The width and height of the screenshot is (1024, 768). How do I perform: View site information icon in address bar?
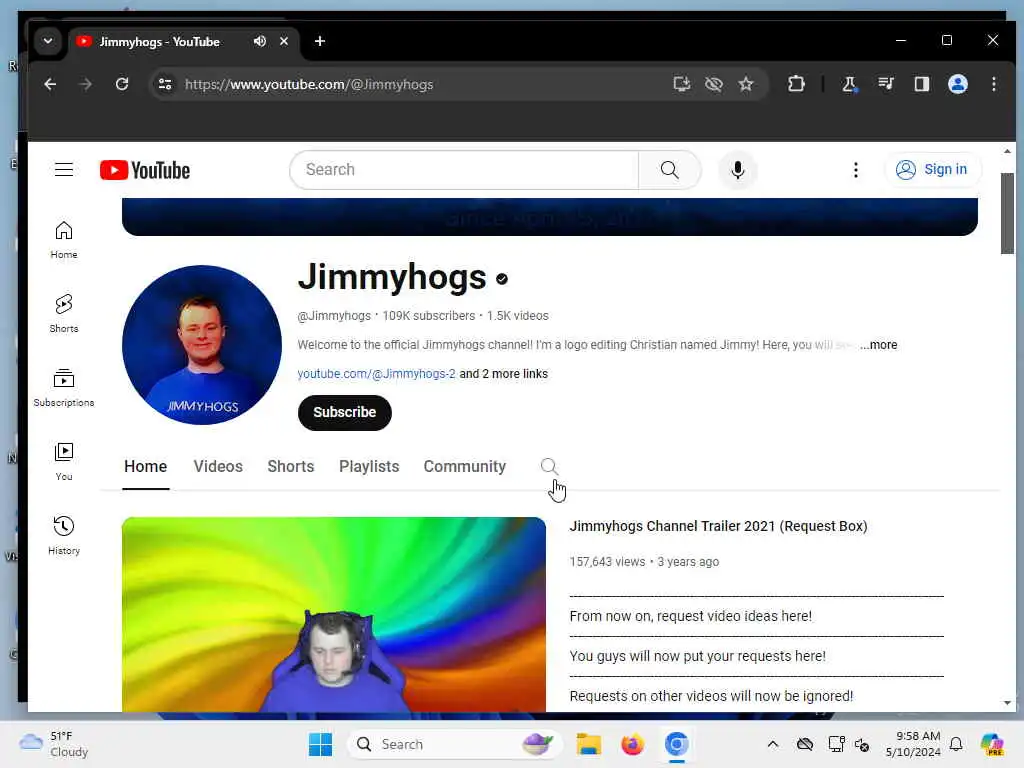165,84
